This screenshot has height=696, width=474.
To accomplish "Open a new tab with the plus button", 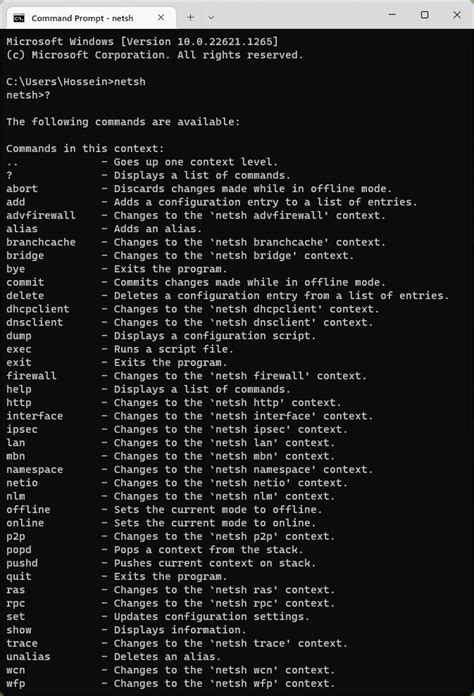I will click(x=190, y=17).
